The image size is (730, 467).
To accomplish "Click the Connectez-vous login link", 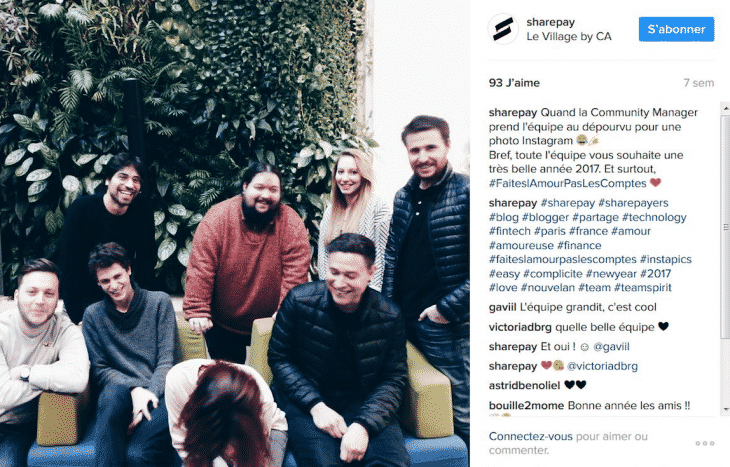I will [x=530, y=436].
